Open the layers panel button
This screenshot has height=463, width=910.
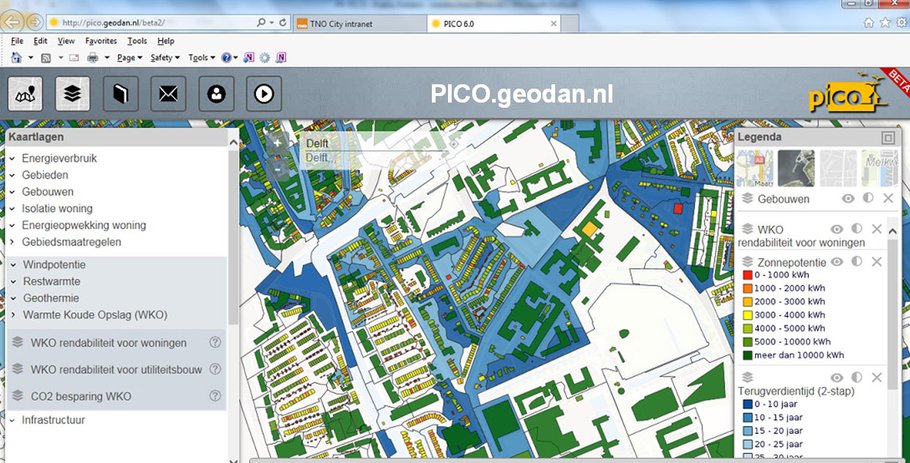(73, 93)
